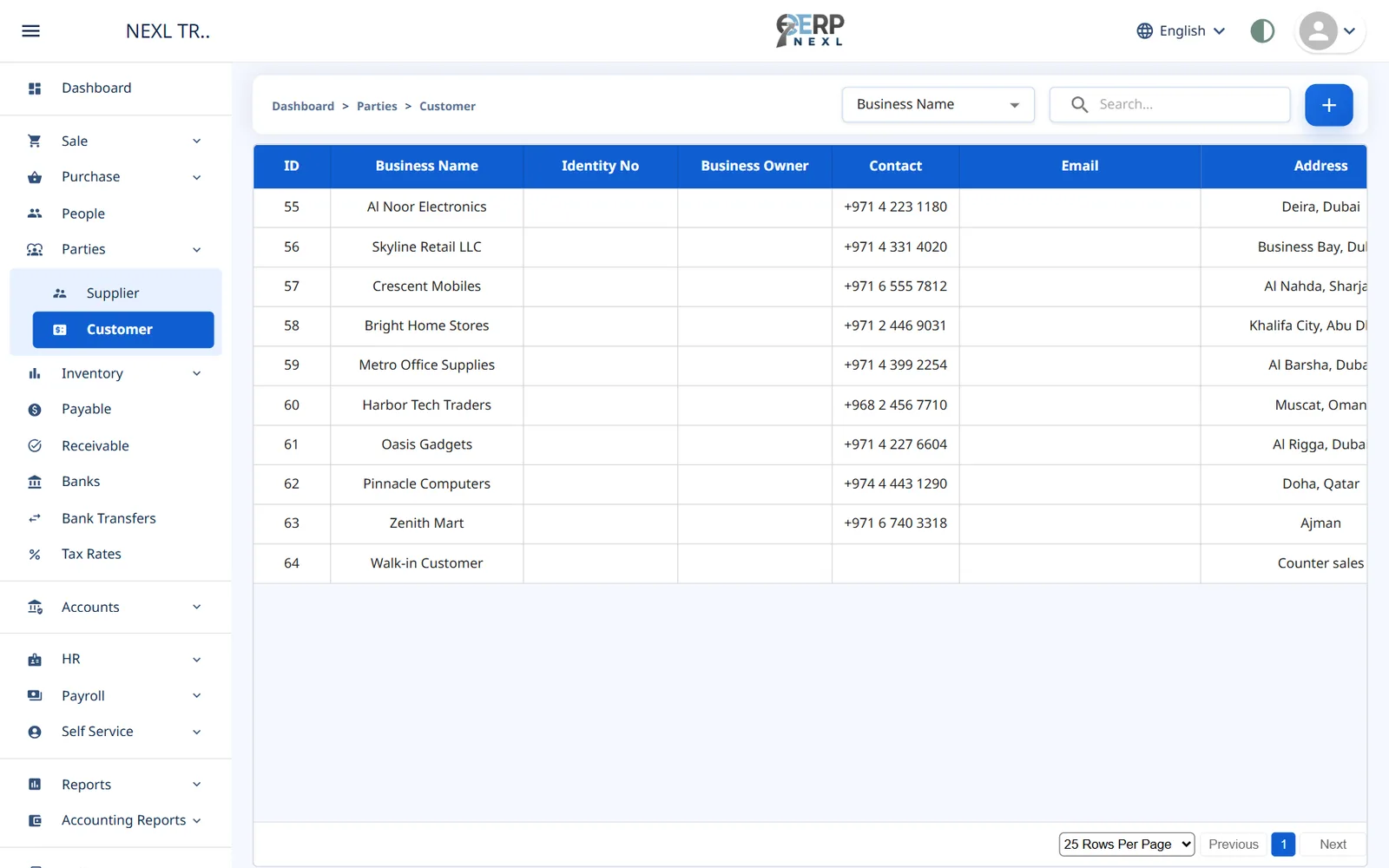Click the blue plus add customer button
The width and height of the screenshot is (1389, 868).
tap(1328, 105)
